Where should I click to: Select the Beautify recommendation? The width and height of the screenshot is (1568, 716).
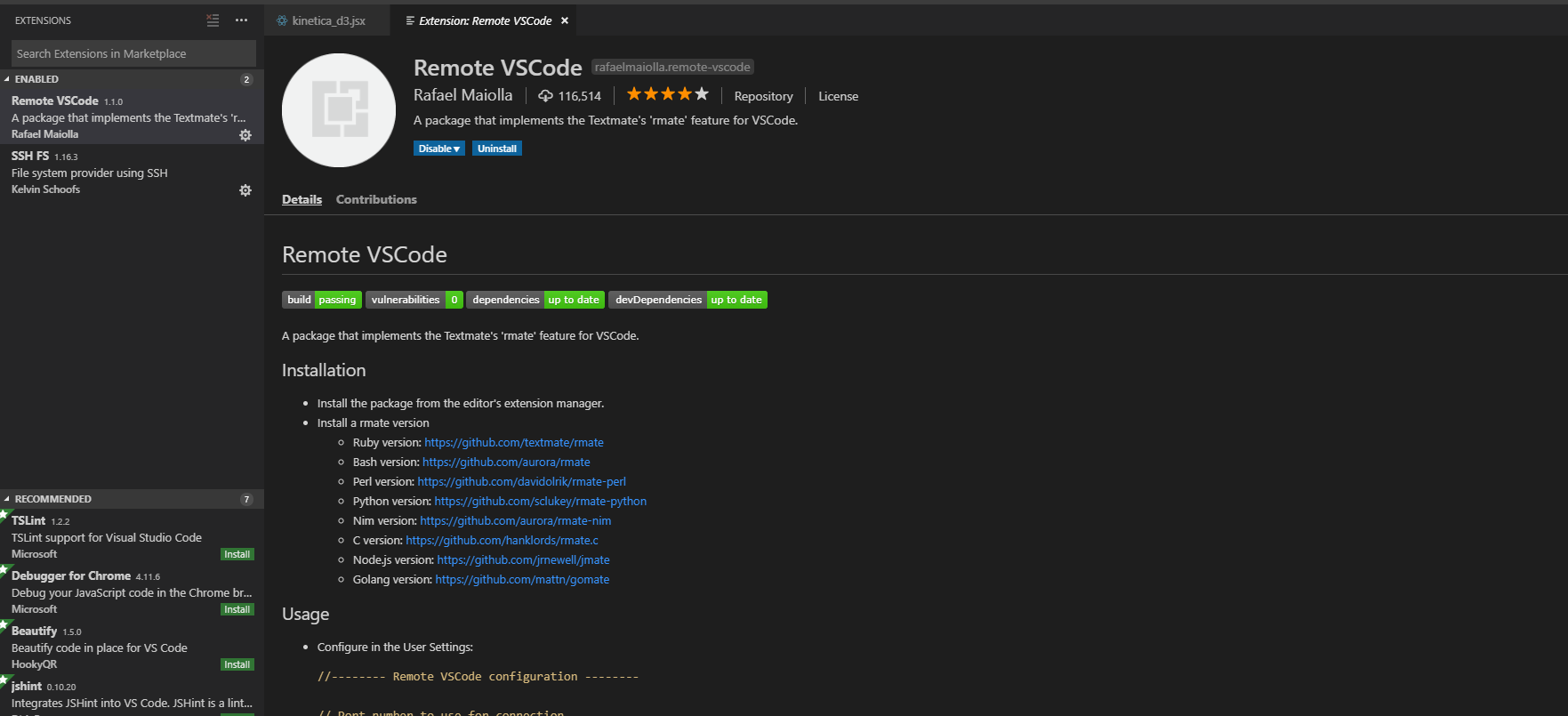[132, 648]
